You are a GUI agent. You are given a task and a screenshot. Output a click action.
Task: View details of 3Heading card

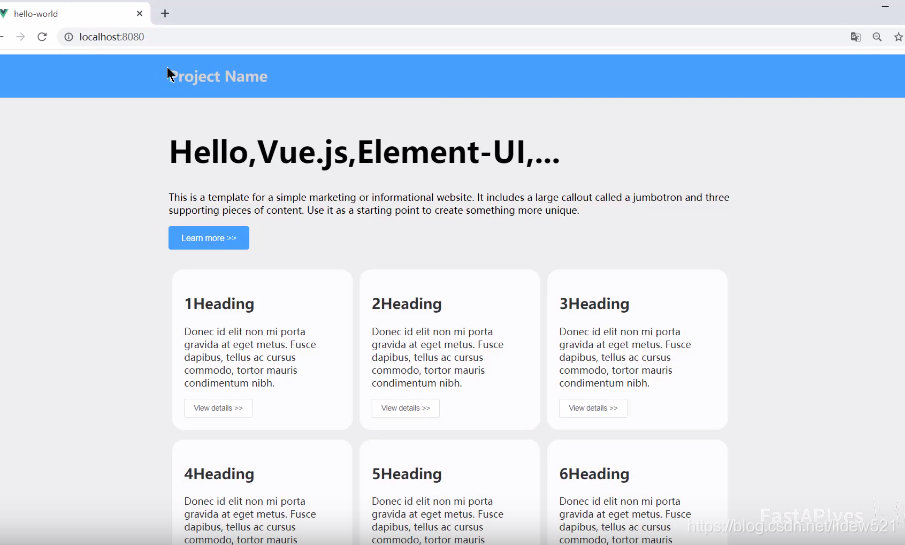pyautogui.click(x=593, y=408)
